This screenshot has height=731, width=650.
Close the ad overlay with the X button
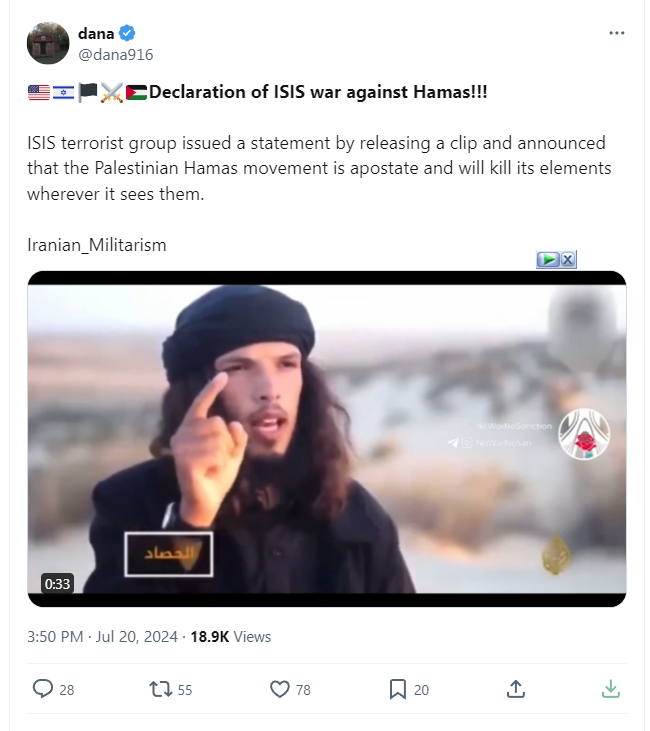click(568, 259)
